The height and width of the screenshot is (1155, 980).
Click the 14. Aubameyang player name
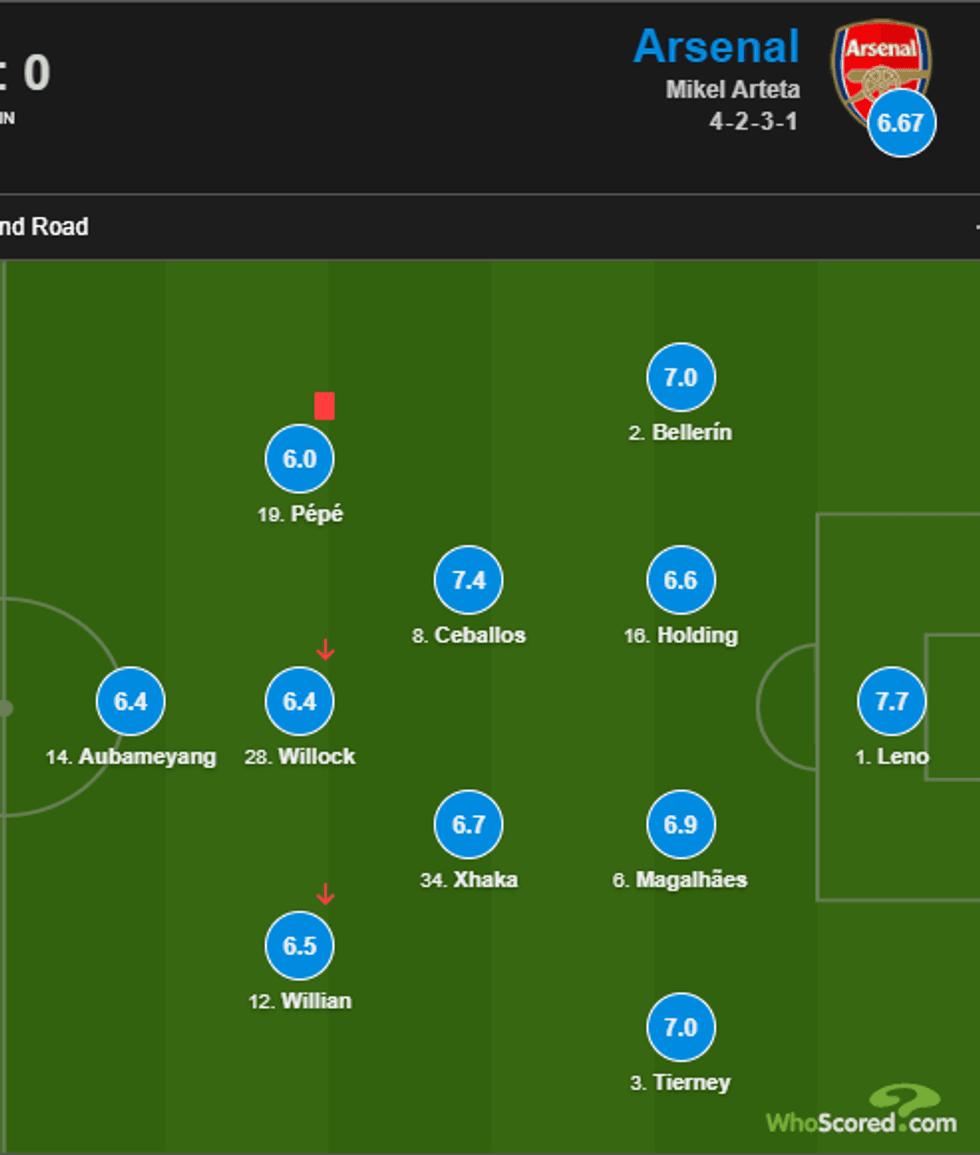131,757
